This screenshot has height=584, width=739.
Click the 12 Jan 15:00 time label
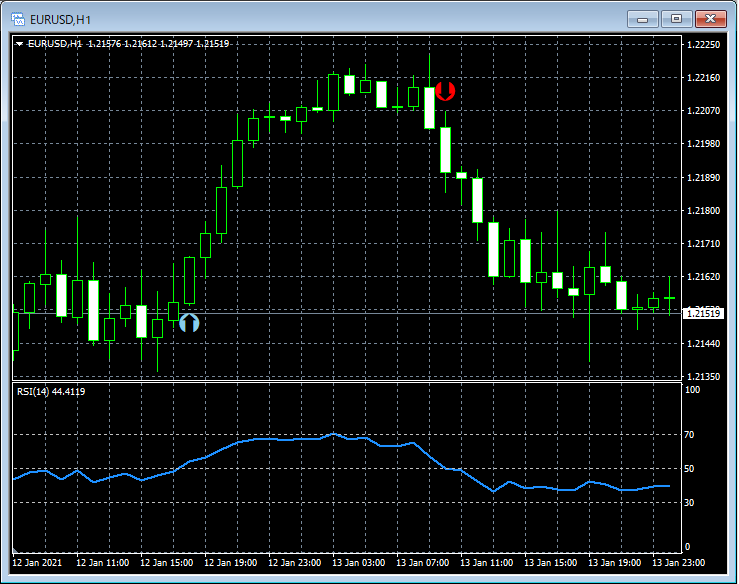(166, 563)
